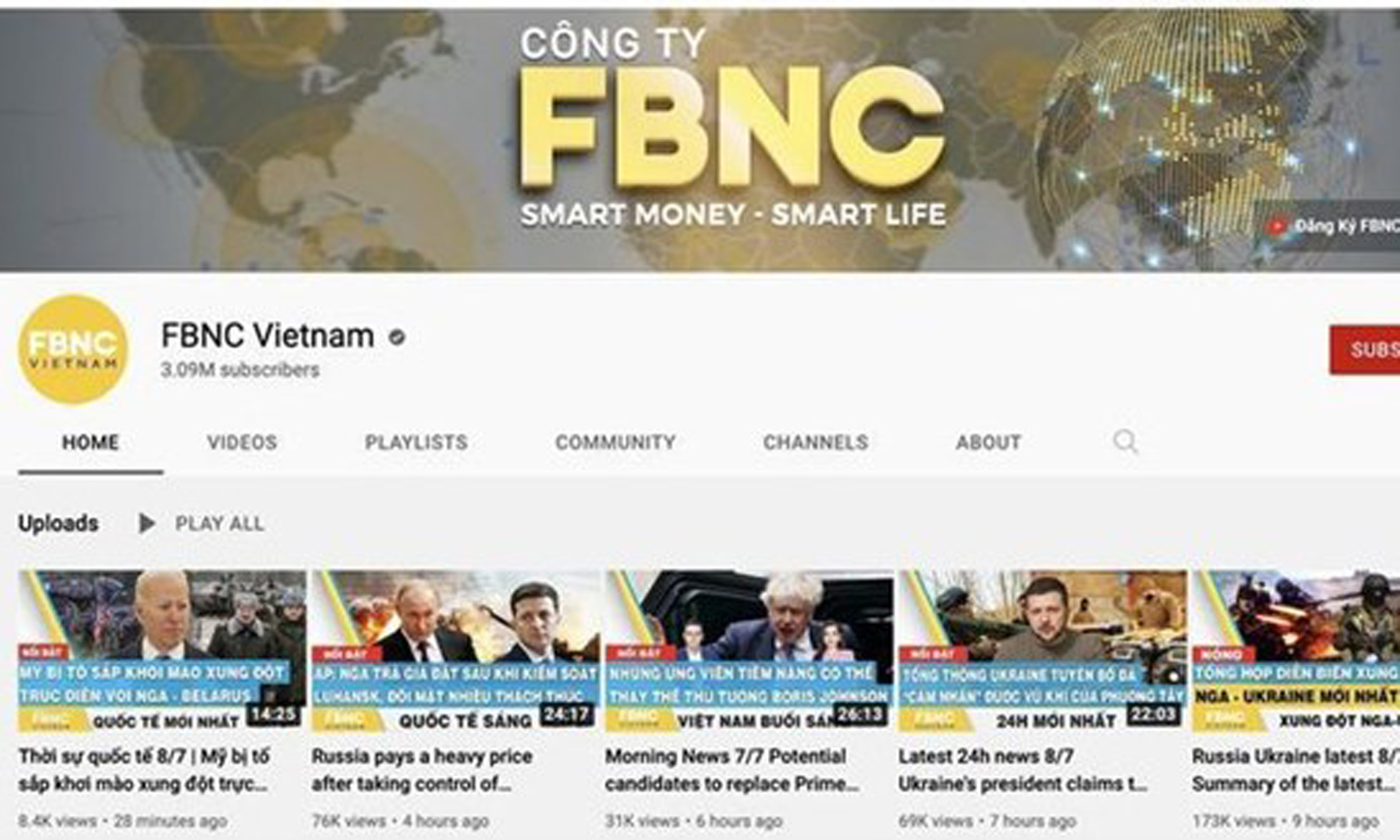Open the Thời sự quốc tế 8/7 video title

(144, 770)
